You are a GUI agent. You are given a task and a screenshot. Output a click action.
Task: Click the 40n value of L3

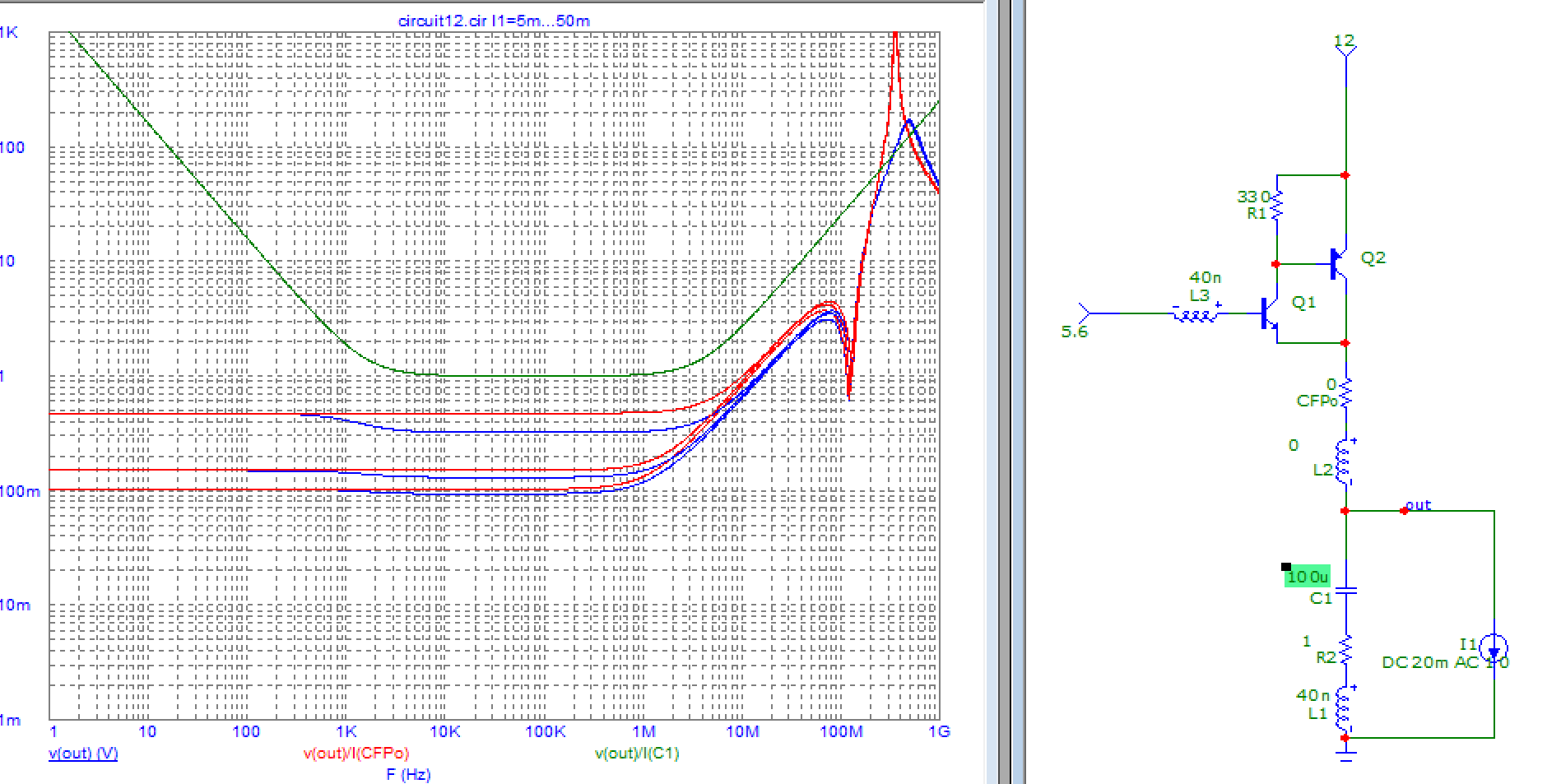click(x=1205, y=277)
